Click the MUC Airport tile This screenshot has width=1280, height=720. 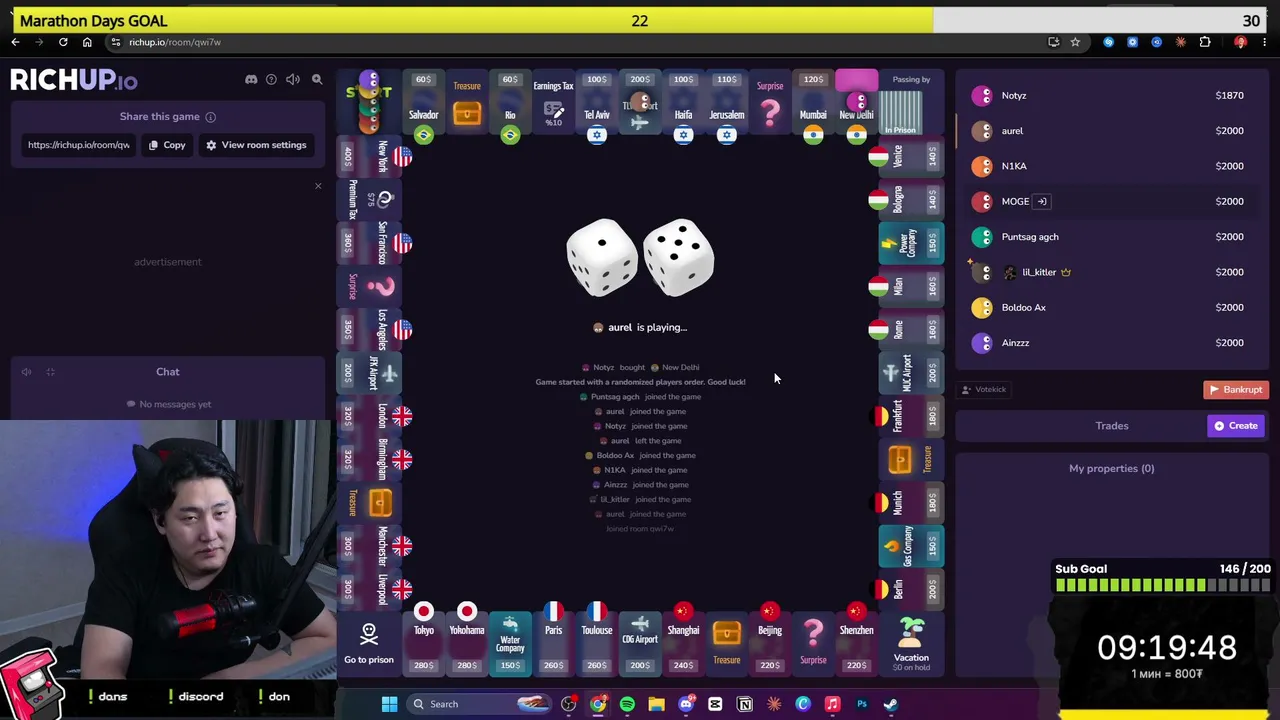pos(910,373)
